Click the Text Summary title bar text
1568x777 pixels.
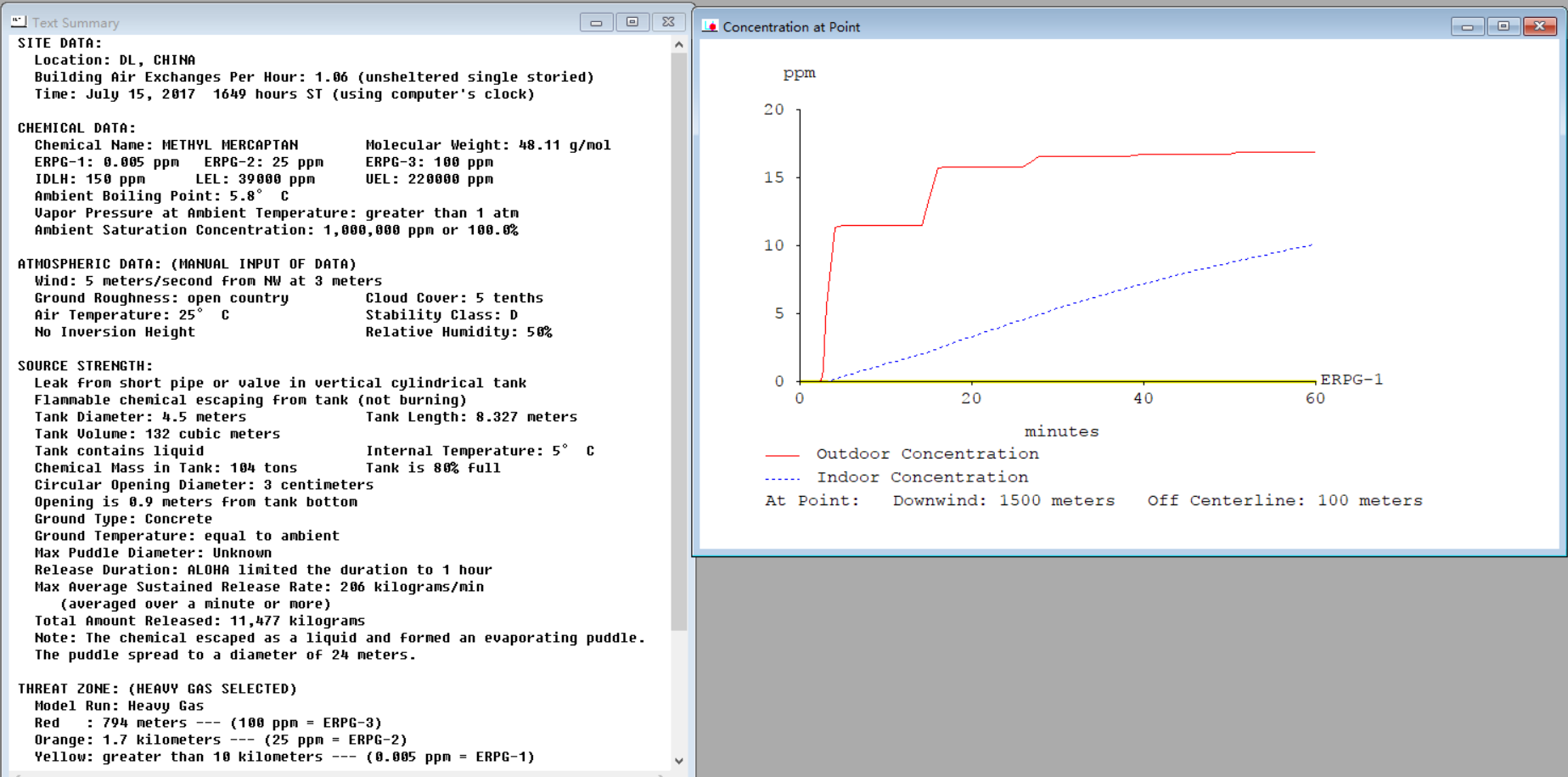pyautogui.click(x=76, y=23)
